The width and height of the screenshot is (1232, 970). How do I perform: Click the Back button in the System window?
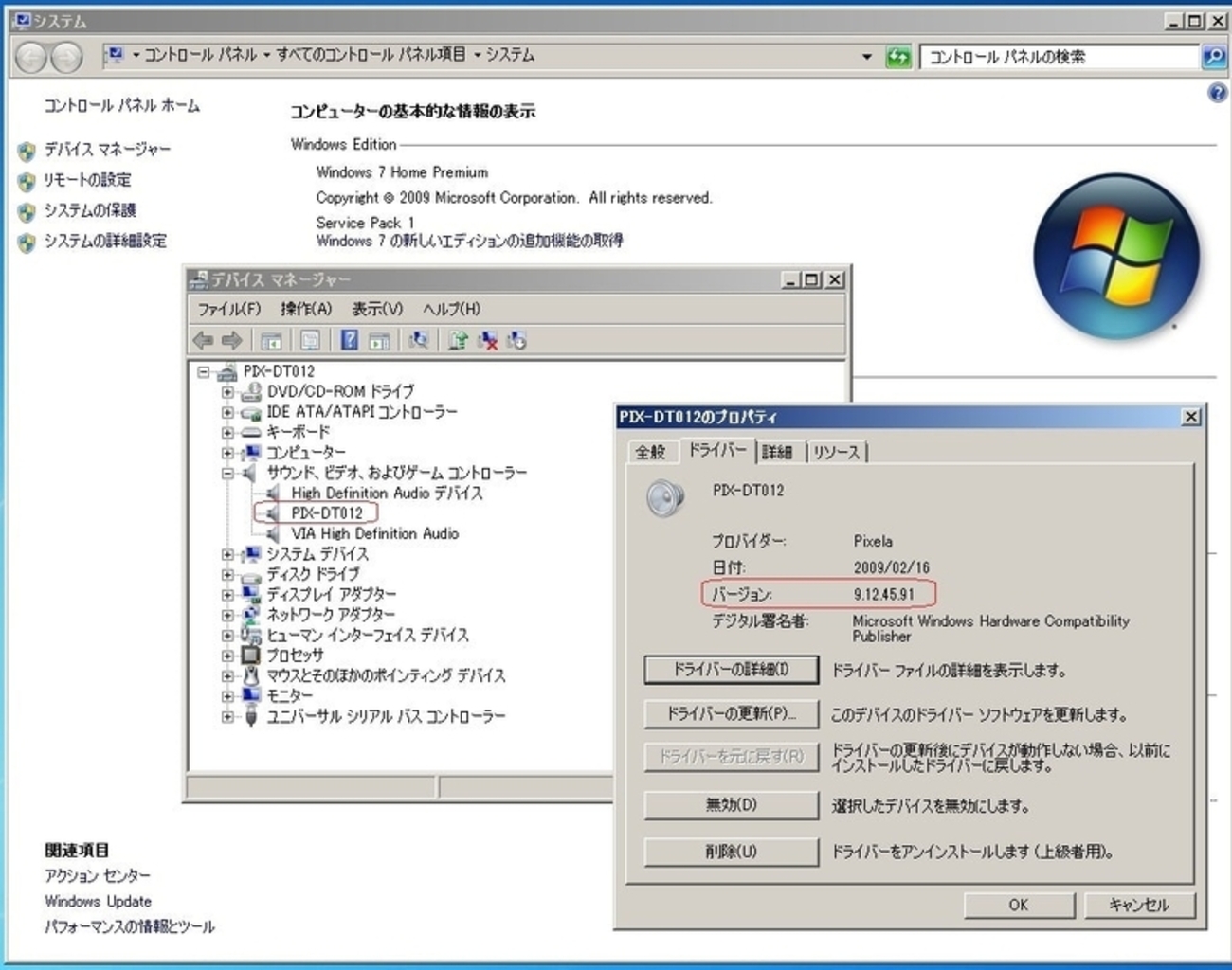tap(30, 58)
